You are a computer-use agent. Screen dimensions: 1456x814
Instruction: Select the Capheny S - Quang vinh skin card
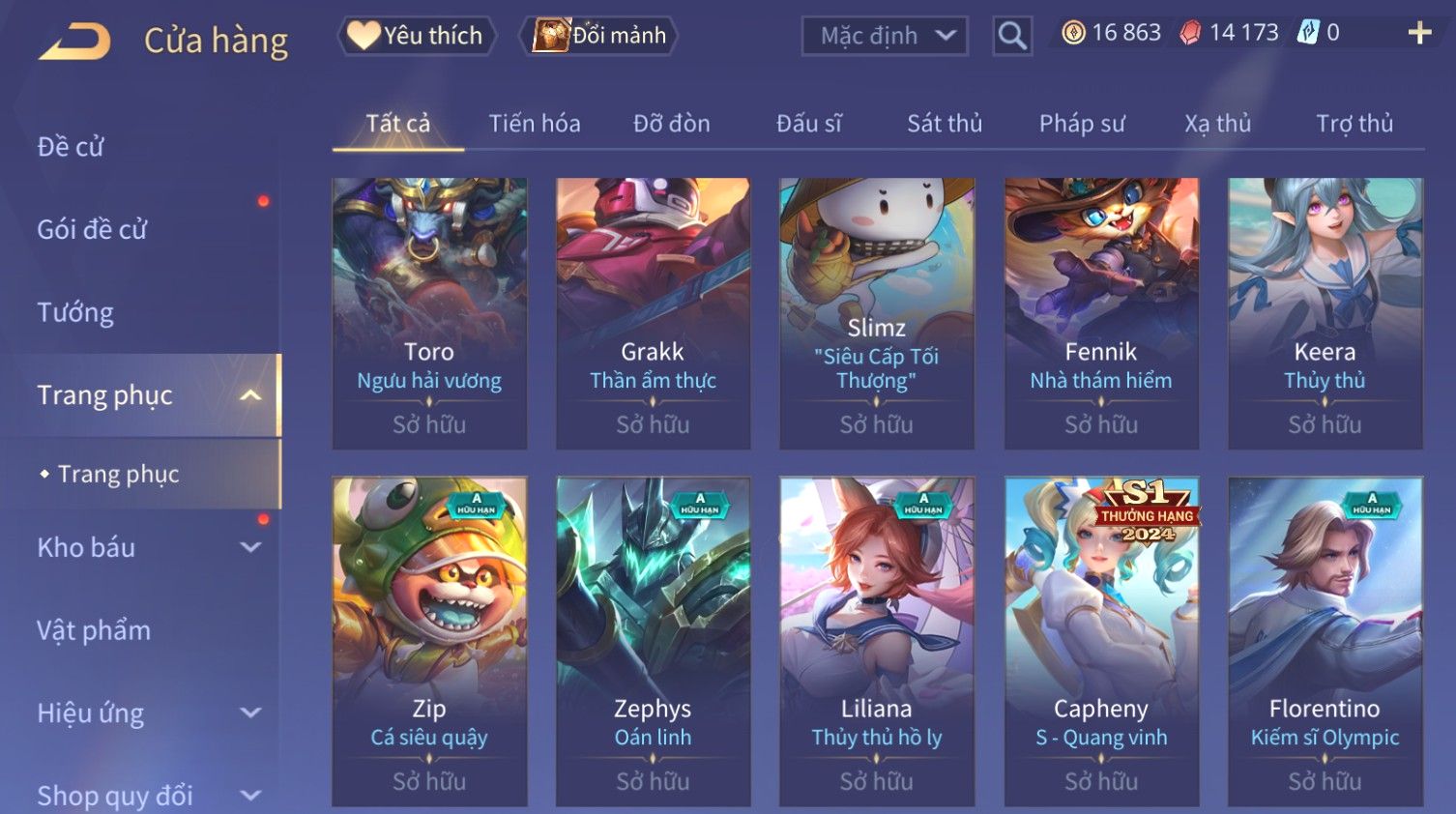click(x=1101, y=641)
